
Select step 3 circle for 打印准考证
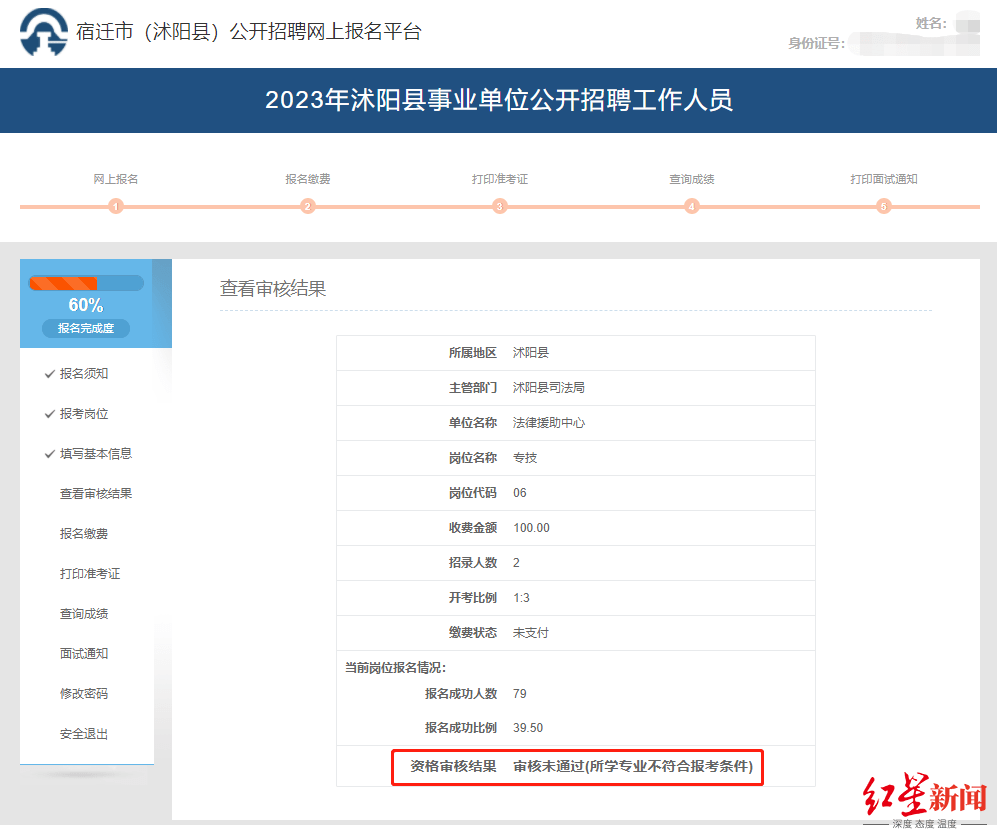(x=500, y=206)
